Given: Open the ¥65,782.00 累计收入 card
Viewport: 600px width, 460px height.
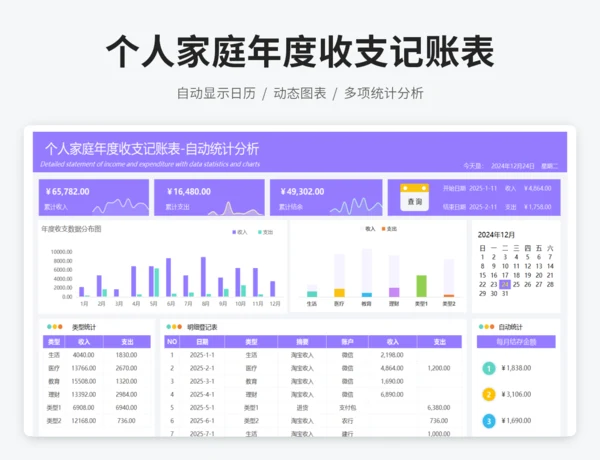Looking at the screenshot, I should click(x=94, y=197).
